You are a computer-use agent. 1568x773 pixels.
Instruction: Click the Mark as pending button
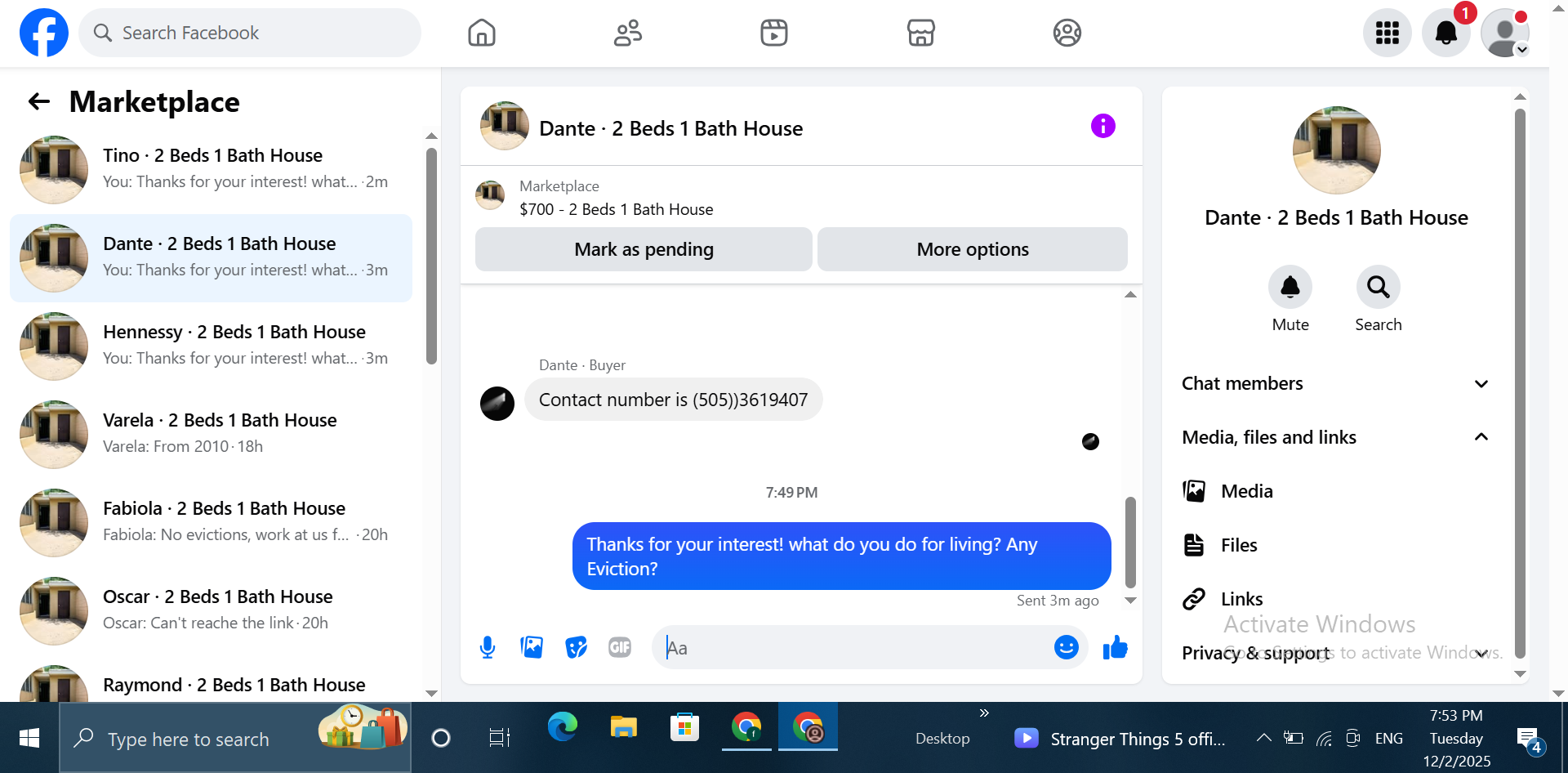[x=644, y=249]
